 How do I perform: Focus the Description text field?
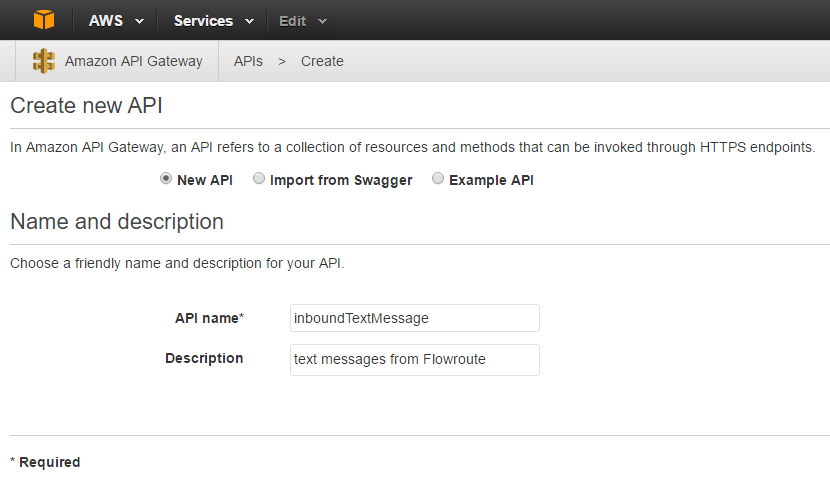pos(415,360)
